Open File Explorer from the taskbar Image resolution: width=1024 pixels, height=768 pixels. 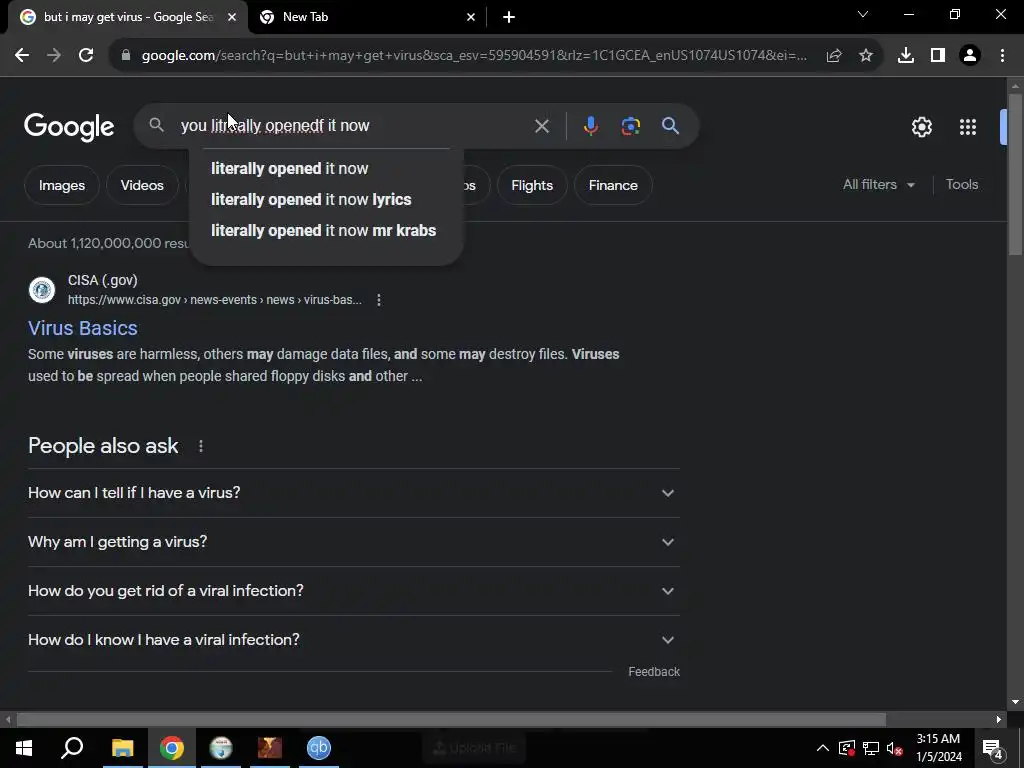[x=123, y=748]
